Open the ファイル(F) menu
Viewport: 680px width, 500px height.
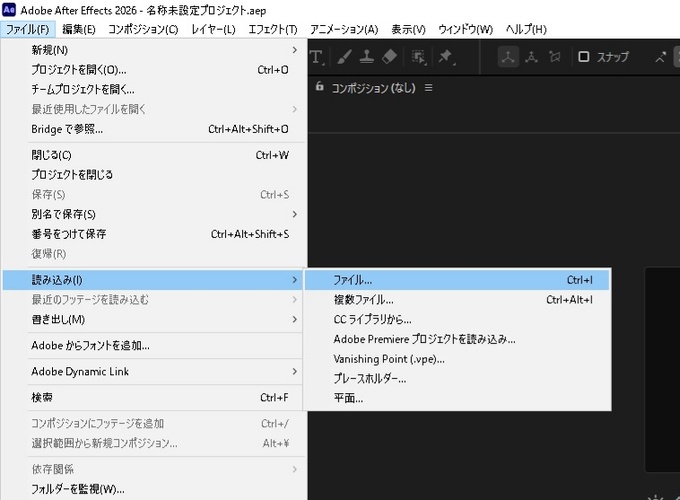(27, 29)
